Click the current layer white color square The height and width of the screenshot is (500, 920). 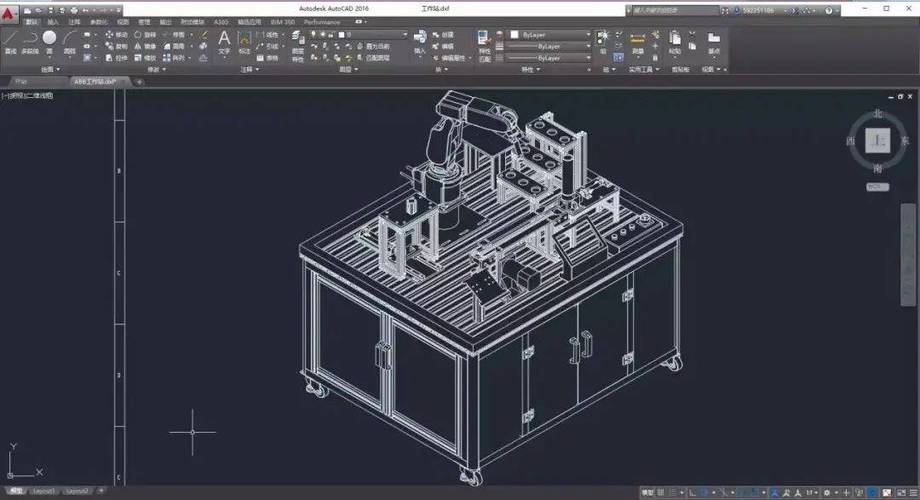[341, 35]
